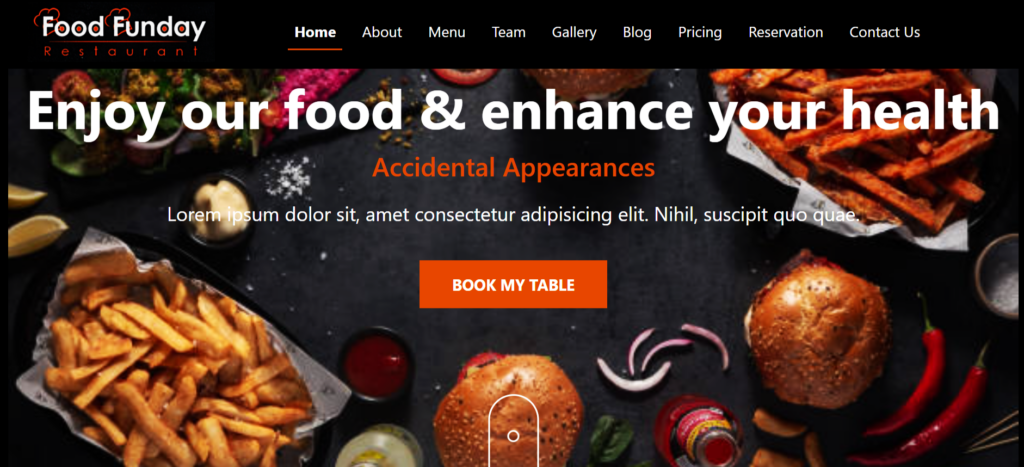Go to the Reservation page
The width and height of the screenshot is (1024, 467).
click(x=786, y=32)
